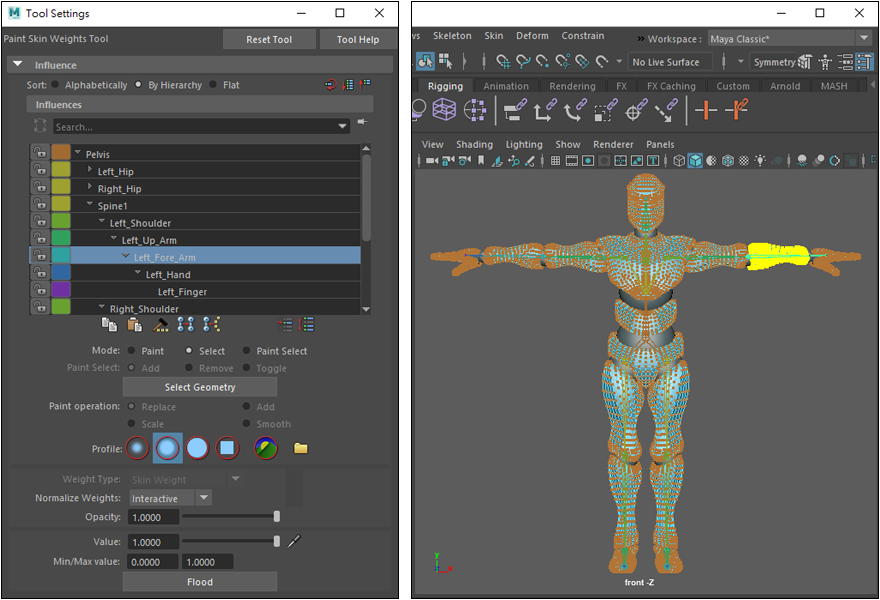Open the Shading panel menu
Screen dimensions: 880x600
click(474, 144)
